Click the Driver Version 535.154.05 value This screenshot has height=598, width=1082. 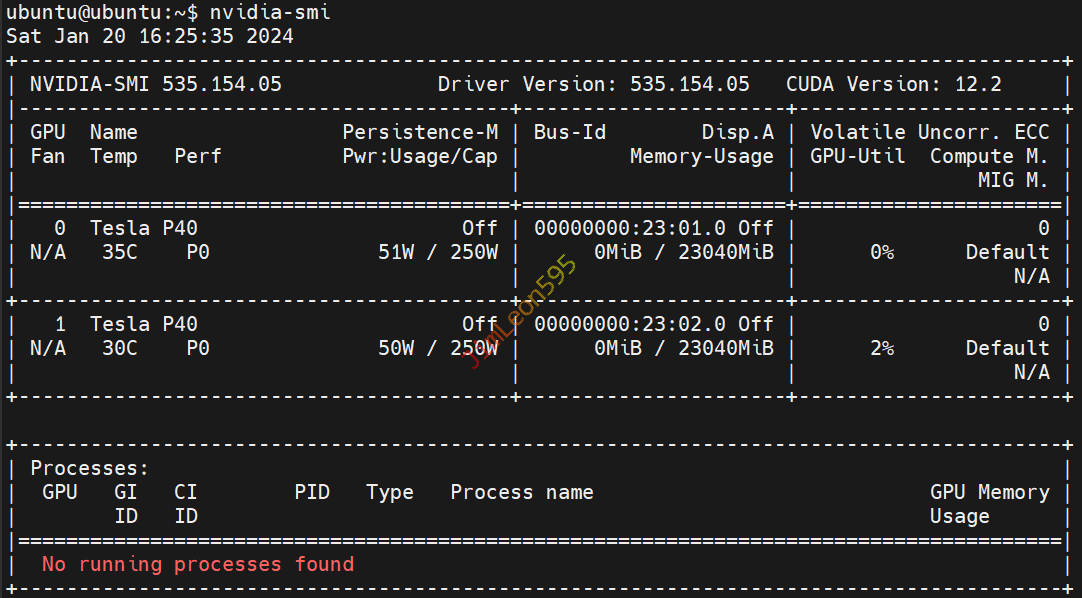(689, 84)
